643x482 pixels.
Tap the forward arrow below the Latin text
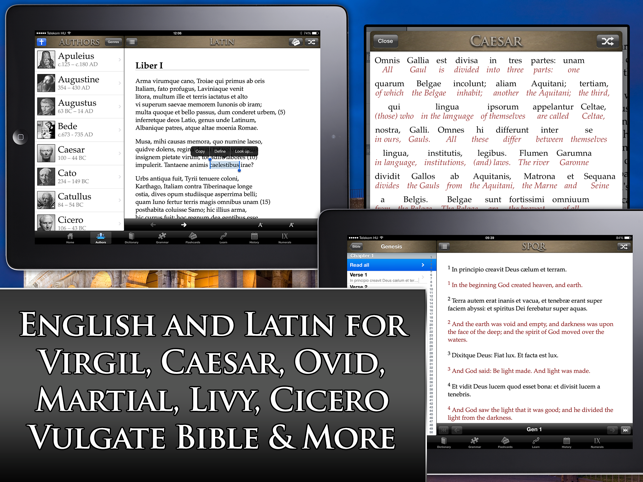(x=184, y=225)
